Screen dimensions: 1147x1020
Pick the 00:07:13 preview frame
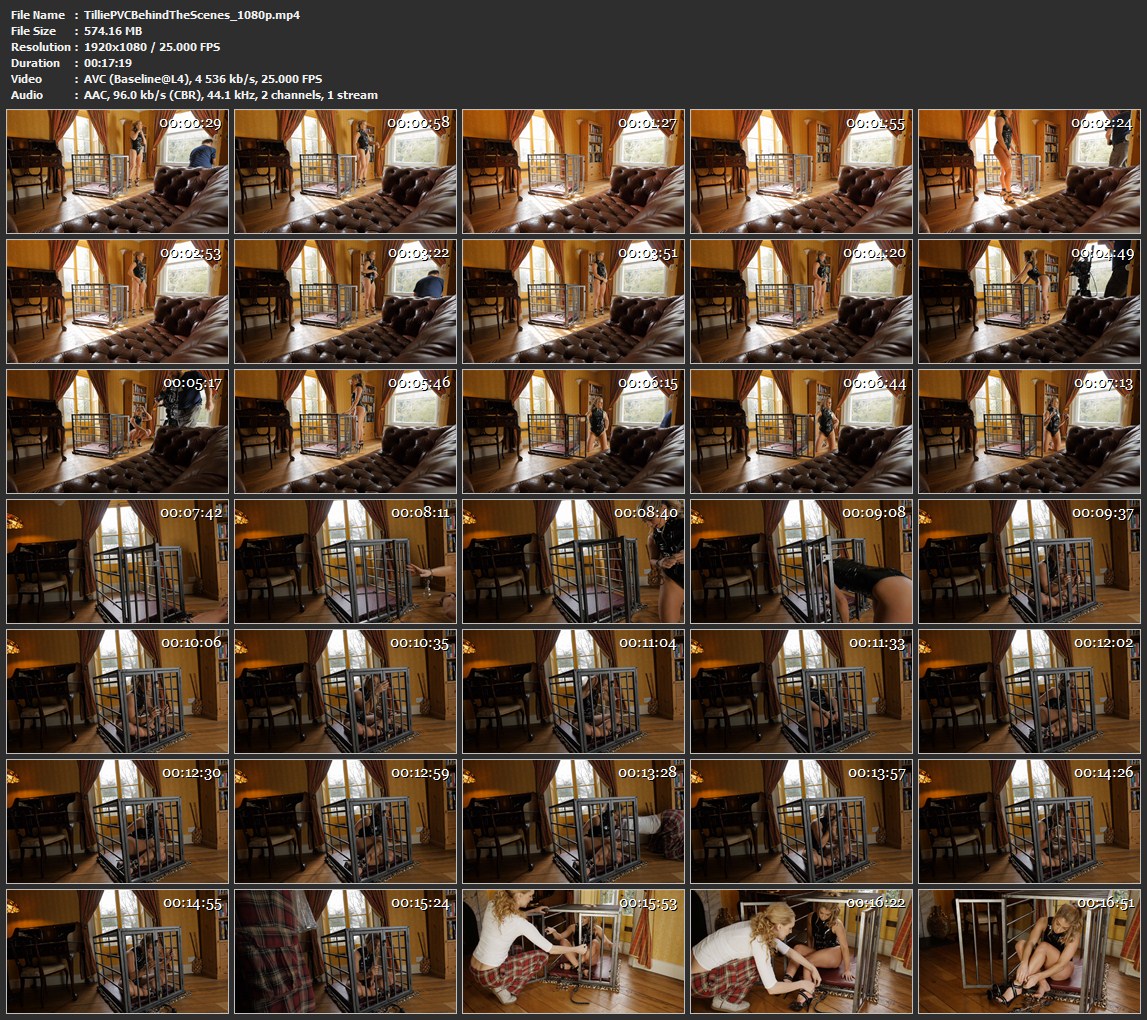click(x=1029, y=431)
